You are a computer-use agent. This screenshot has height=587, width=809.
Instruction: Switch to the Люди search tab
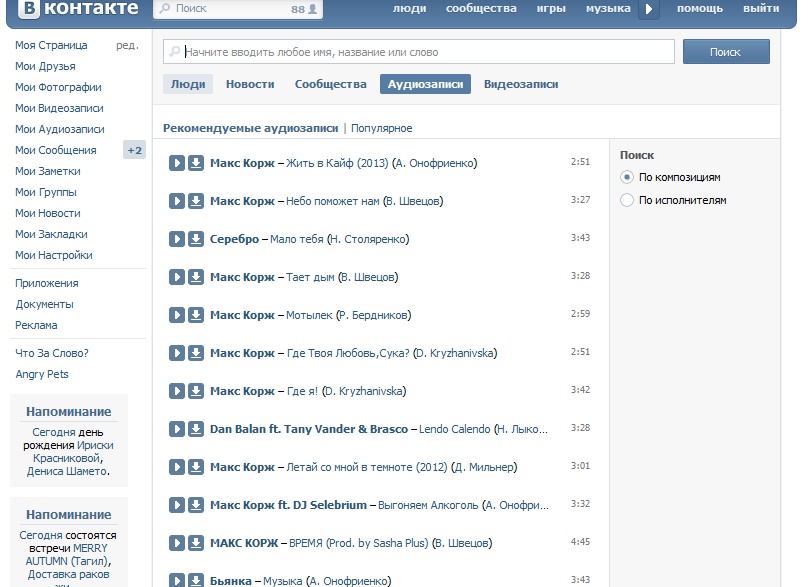coord(188,84)
